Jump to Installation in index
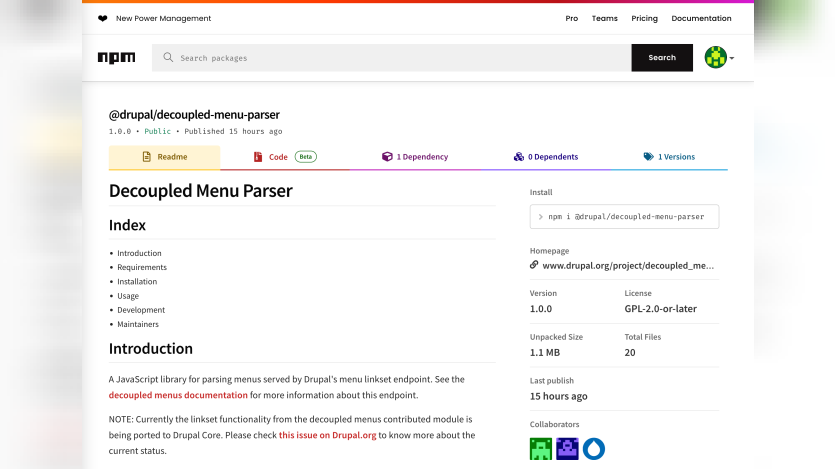Viewport: 835px width, 469px height. click(137, 282)
